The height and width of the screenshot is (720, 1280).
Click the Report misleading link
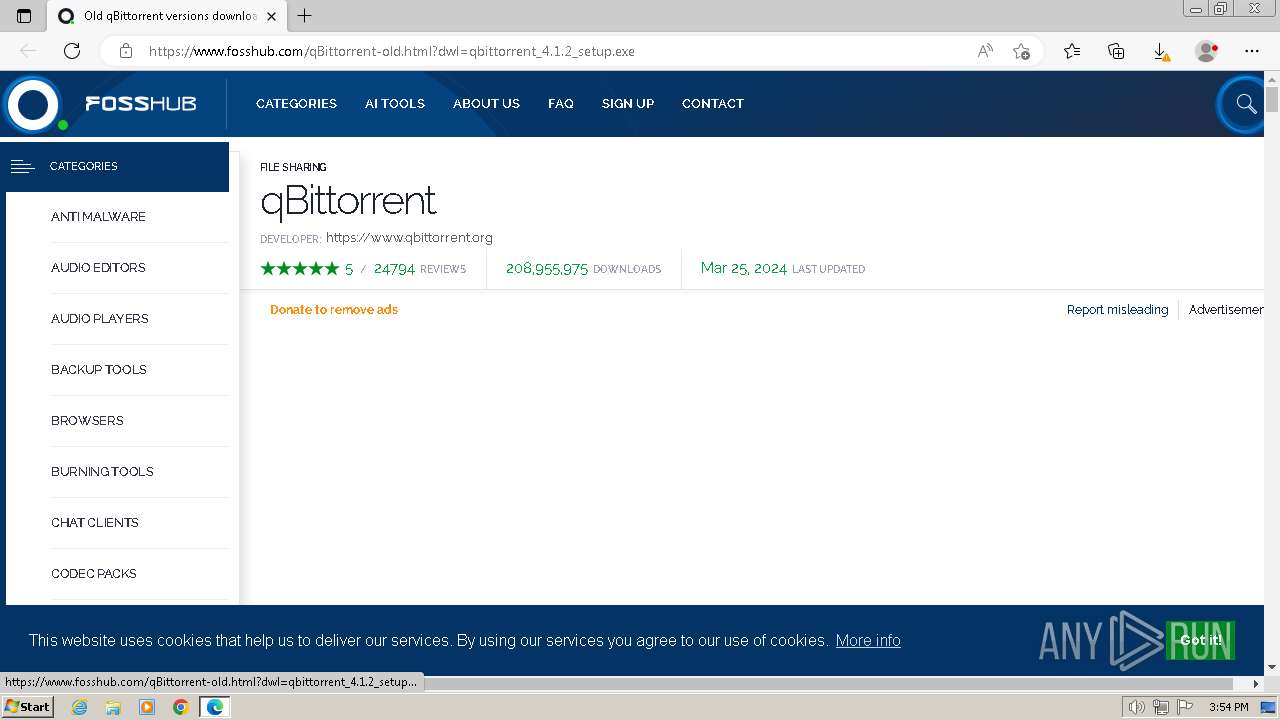pyautogui.click(x=1117, y=310)
